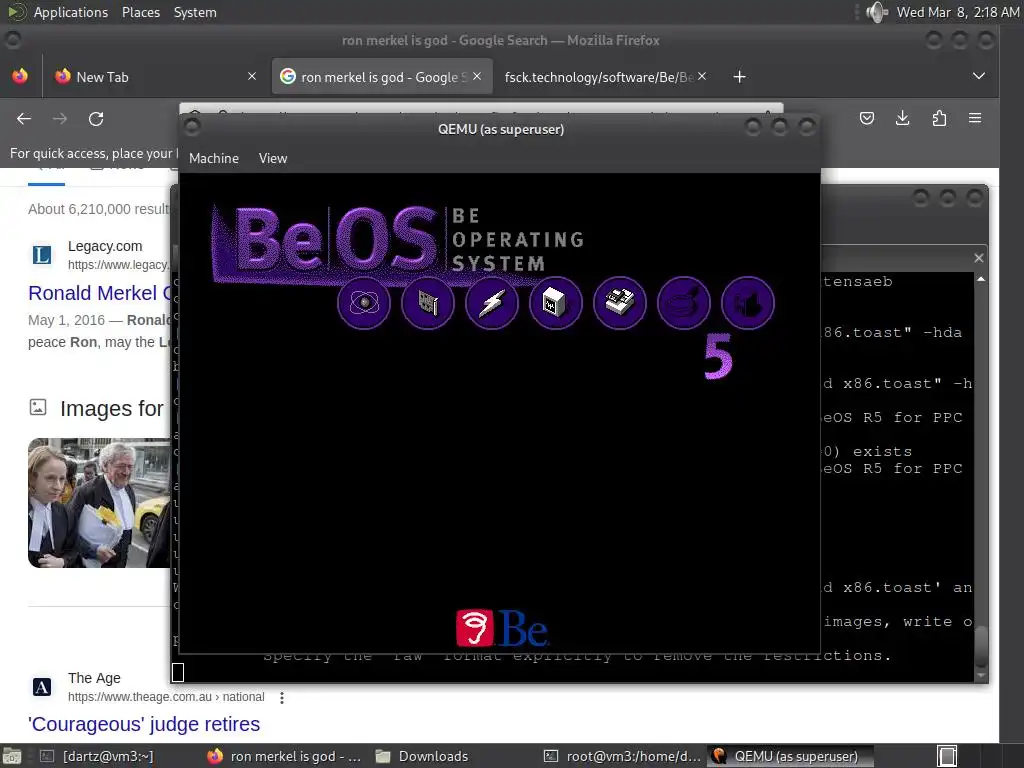Click the Images for section icon

38,408
